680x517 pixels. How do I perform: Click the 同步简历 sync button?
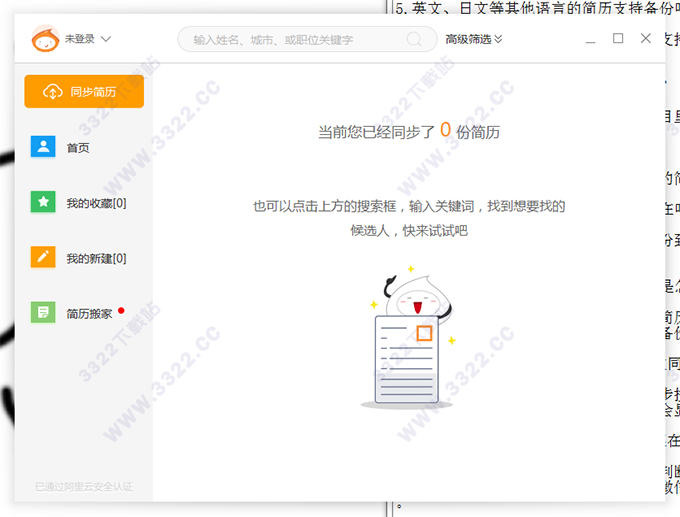click(84, 92)
